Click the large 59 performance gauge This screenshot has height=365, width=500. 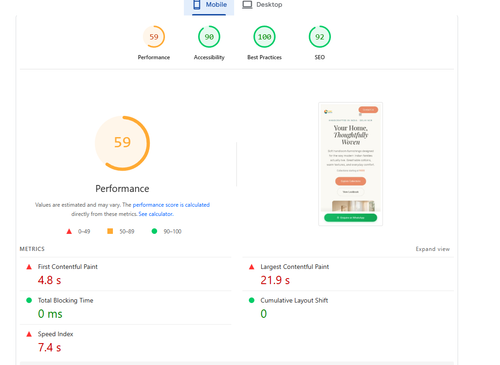pos(122,143)
